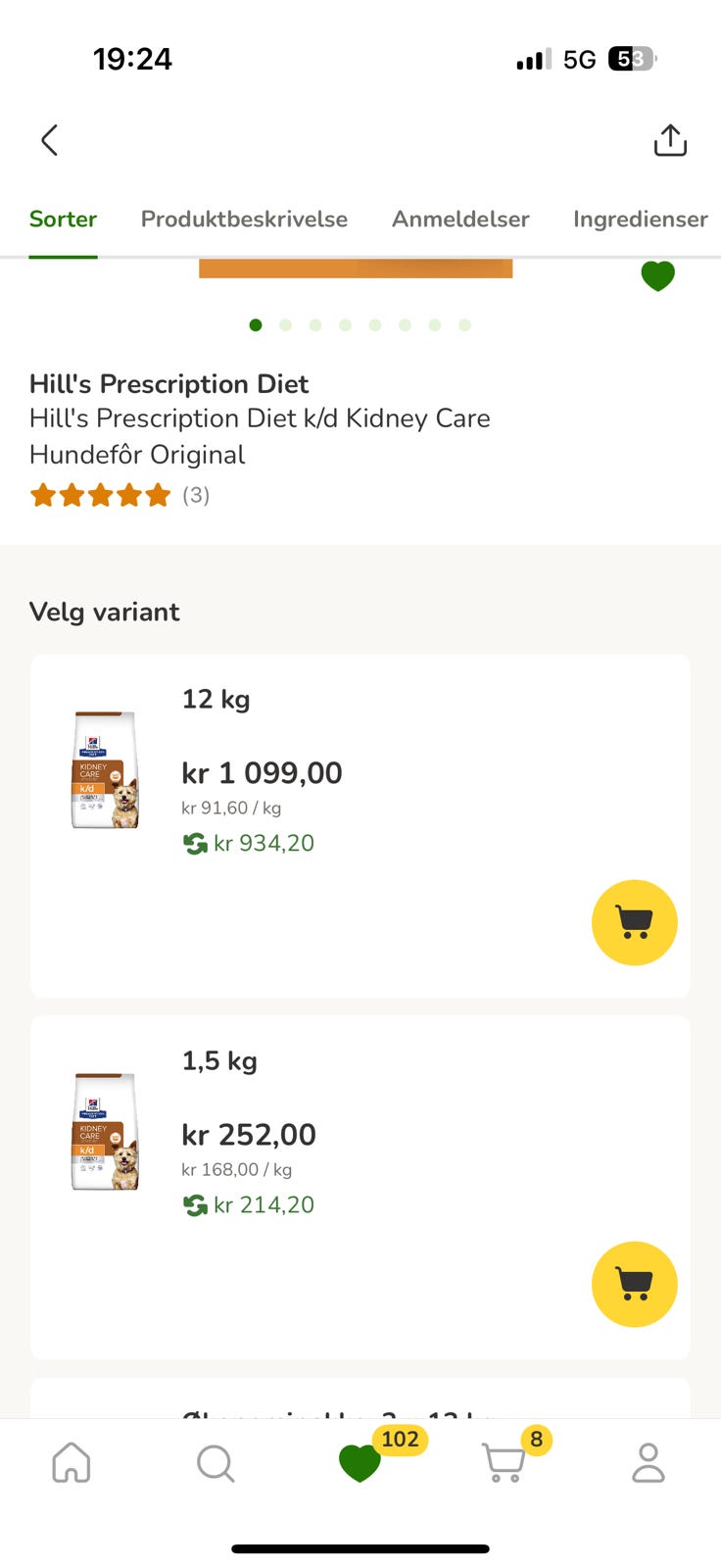Image resolution: width=721 pixels, height=1568 pixels.
Task: Open the Home icon in bottom navigation
Action: (72, 1463)
